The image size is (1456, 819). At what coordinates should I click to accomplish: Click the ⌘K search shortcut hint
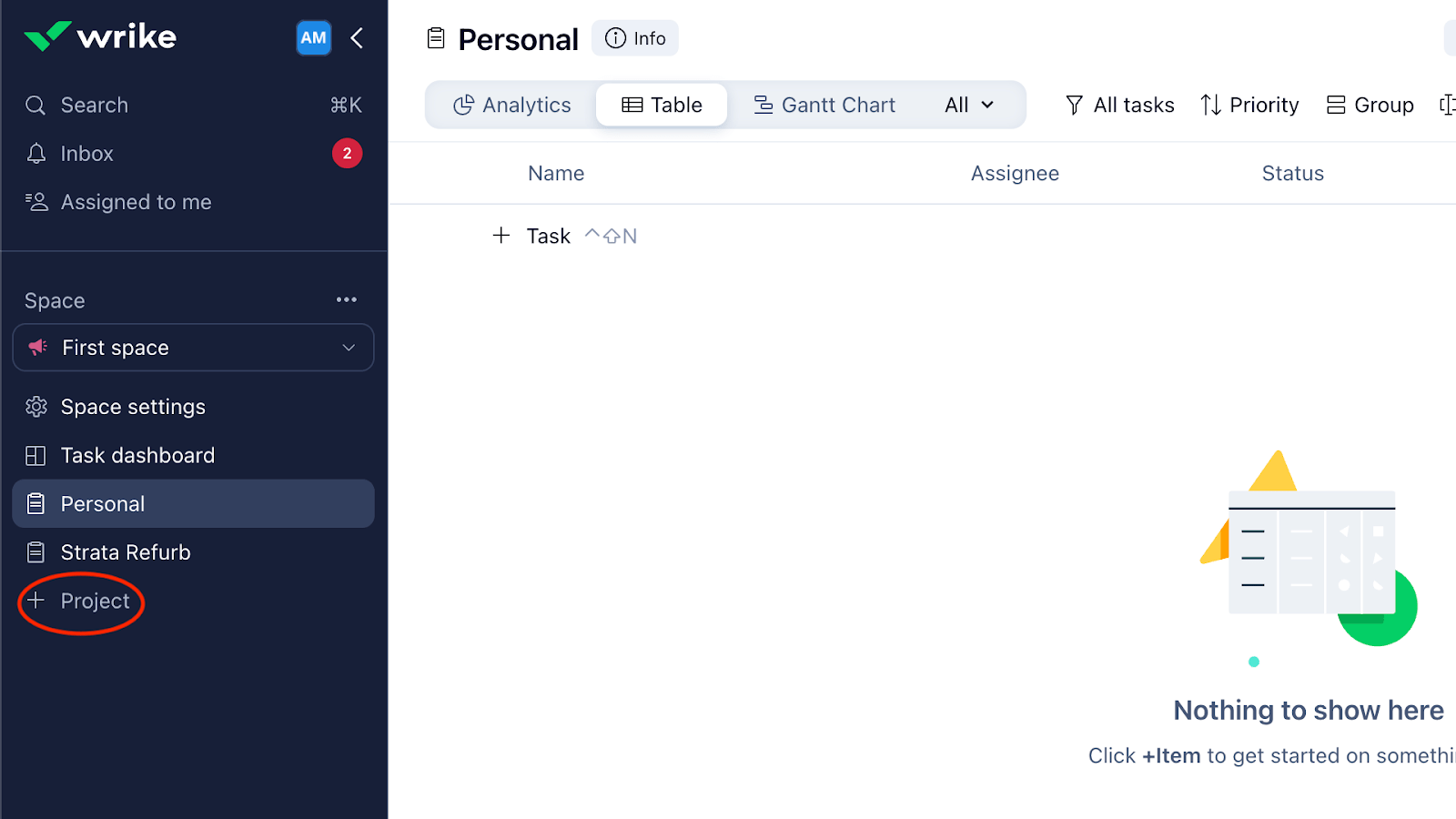point(346,106)
